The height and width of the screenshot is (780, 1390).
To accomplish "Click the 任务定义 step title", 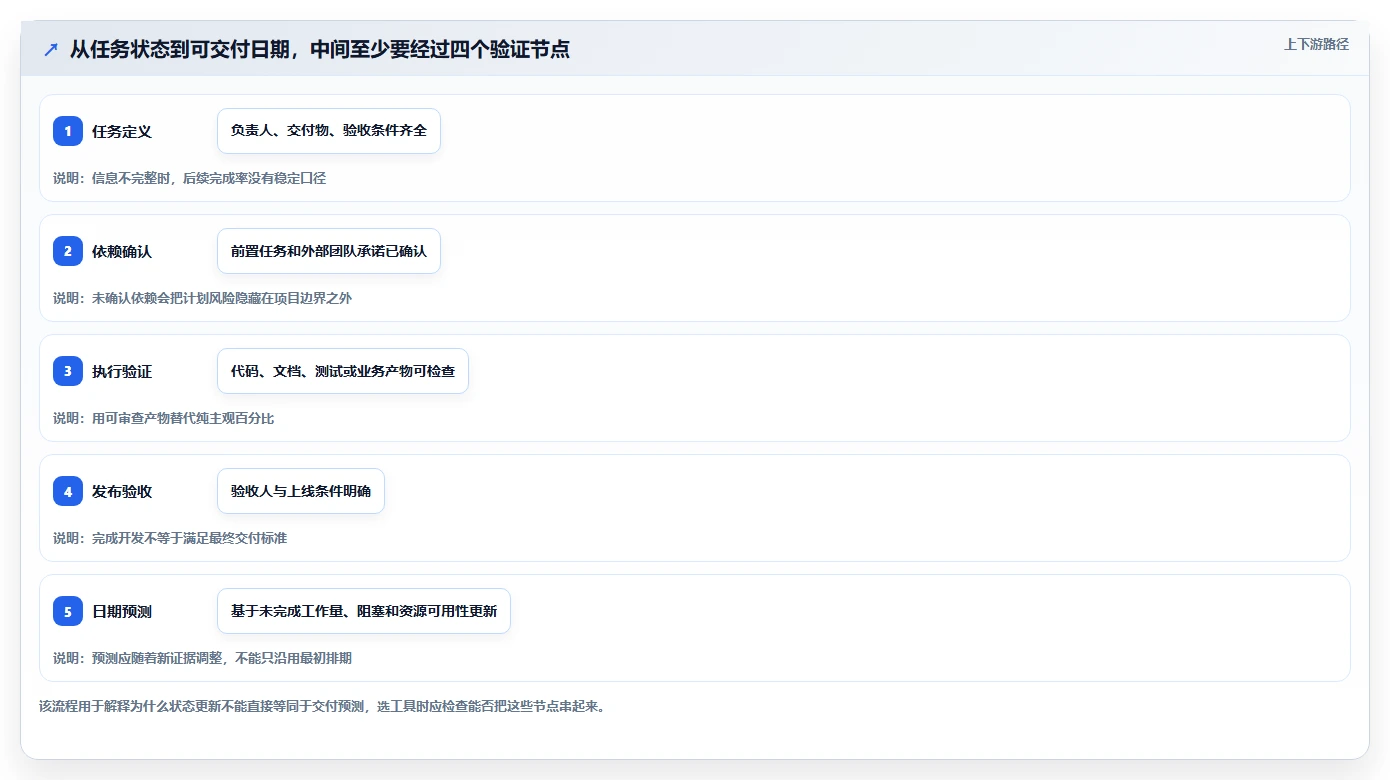I will click(122, 131).
